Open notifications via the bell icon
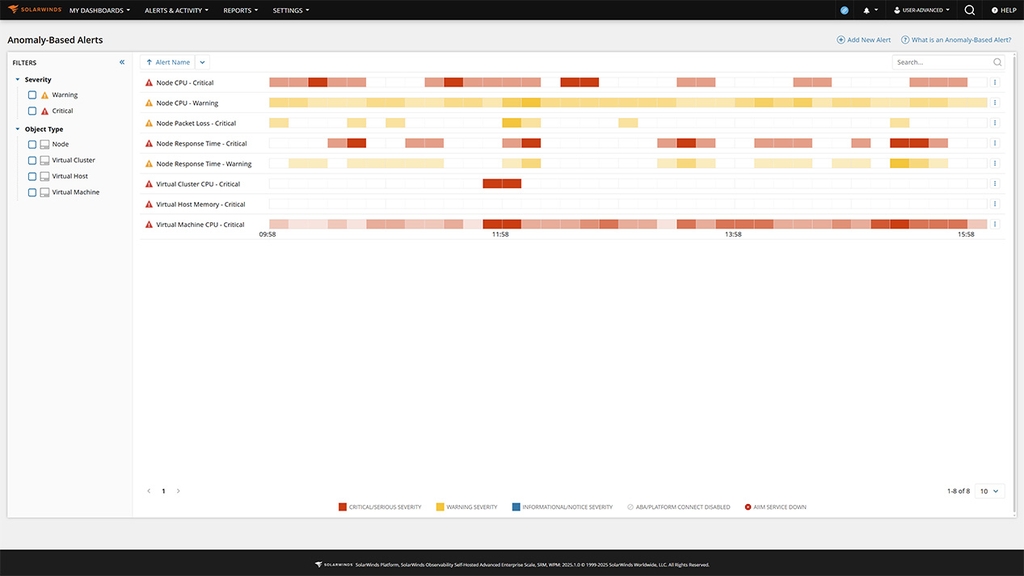The image size is (1024, 576). coord(865,9)
